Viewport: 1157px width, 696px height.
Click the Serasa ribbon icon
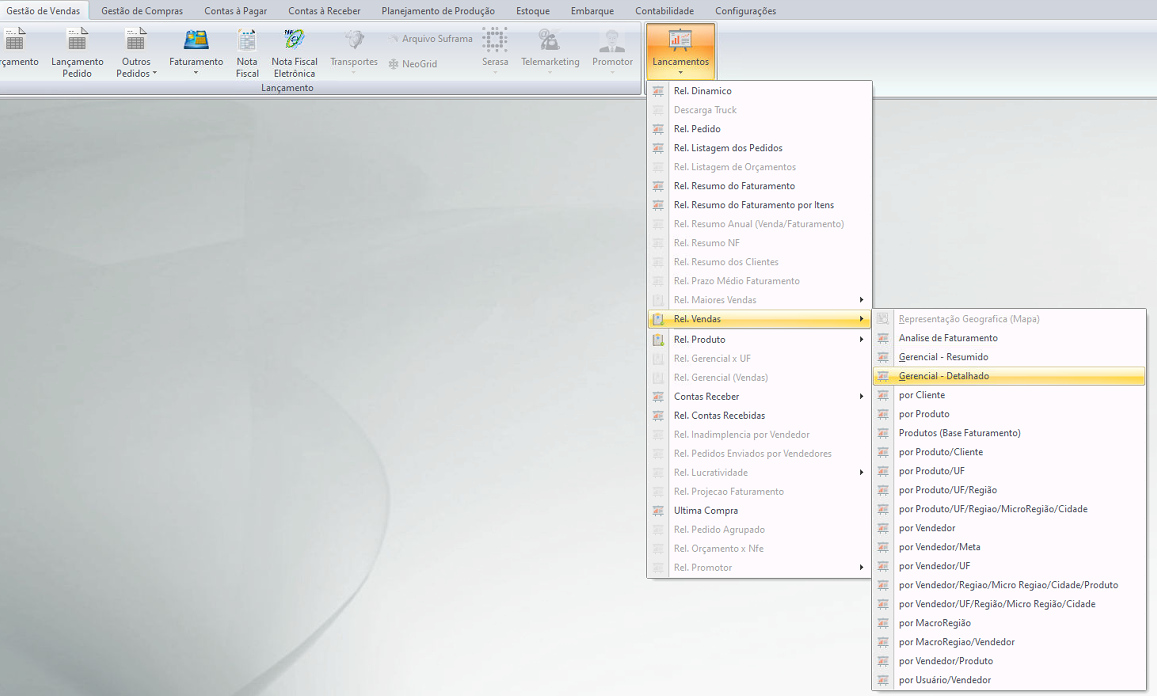click(x=494, y=41)
